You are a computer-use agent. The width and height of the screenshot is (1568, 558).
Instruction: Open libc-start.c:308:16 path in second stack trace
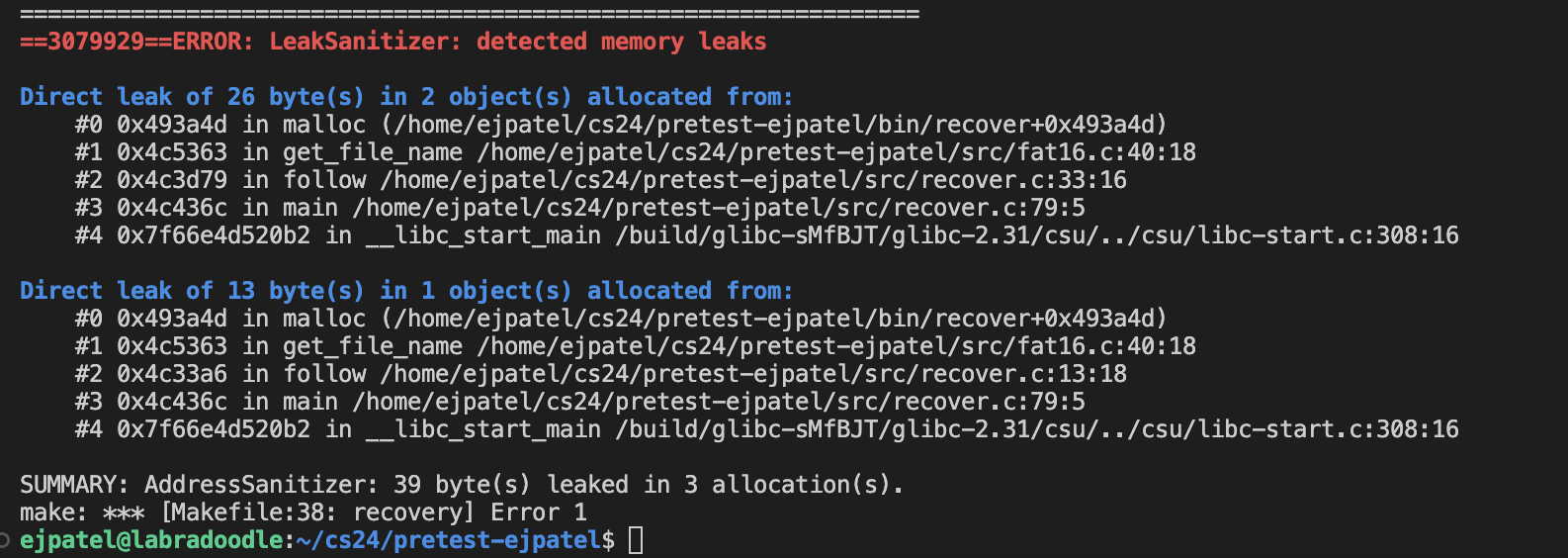1037,429
